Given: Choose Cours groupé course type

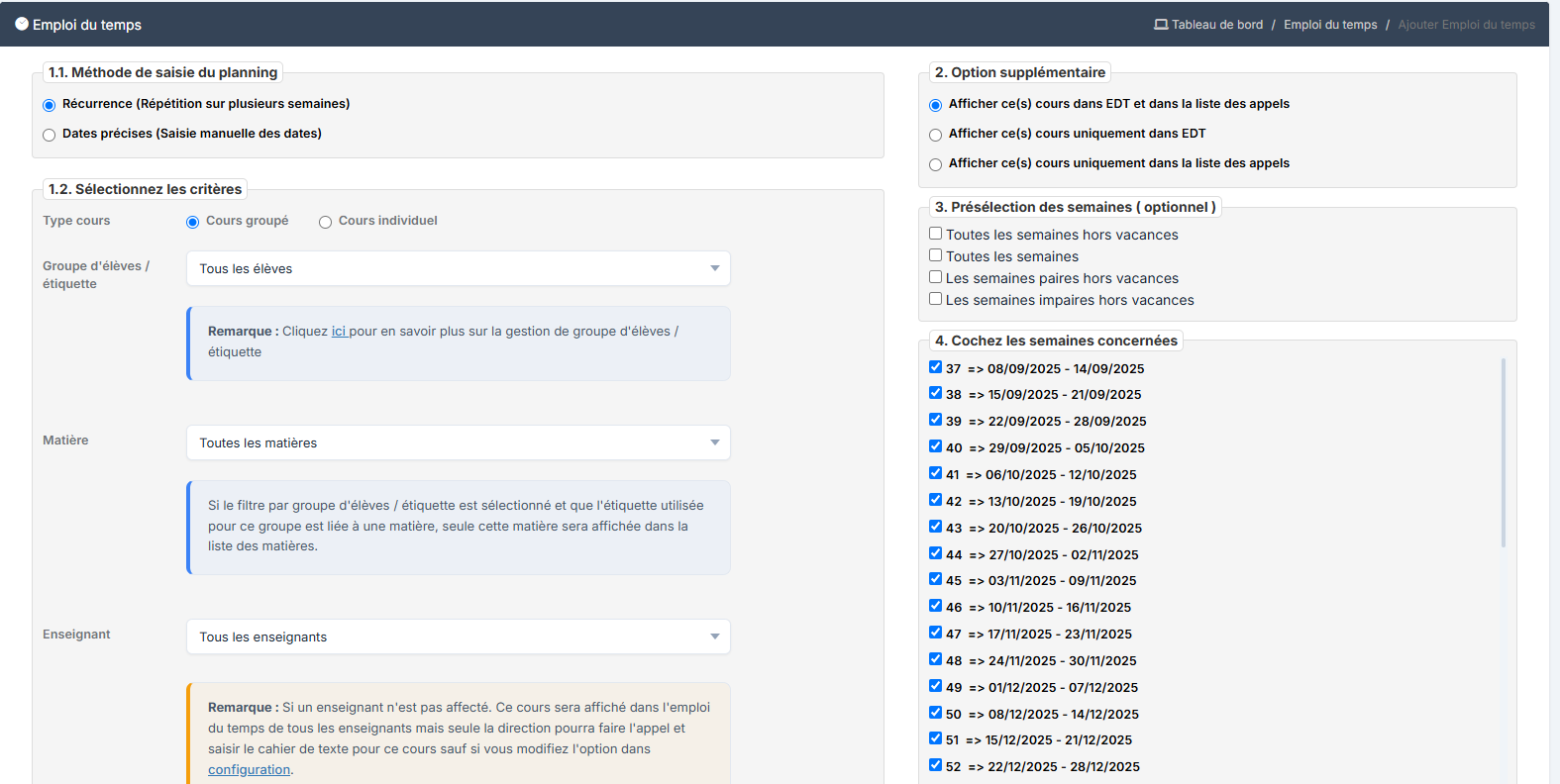Looking at the screenshot, I should (x=192, y=222).
